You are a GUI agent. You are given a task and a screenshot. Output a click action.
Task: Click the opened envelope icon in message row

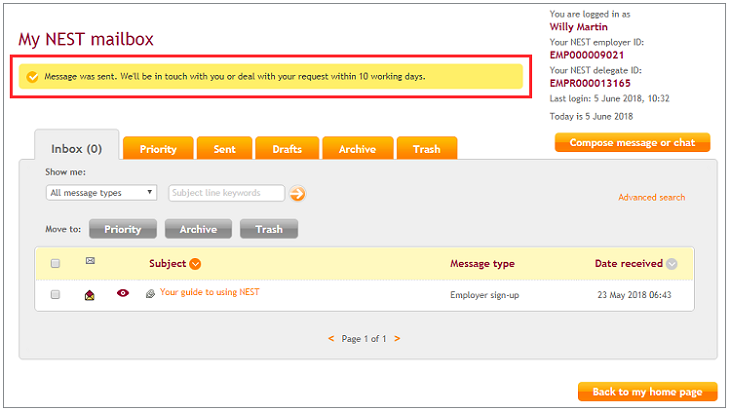(90, 295)
